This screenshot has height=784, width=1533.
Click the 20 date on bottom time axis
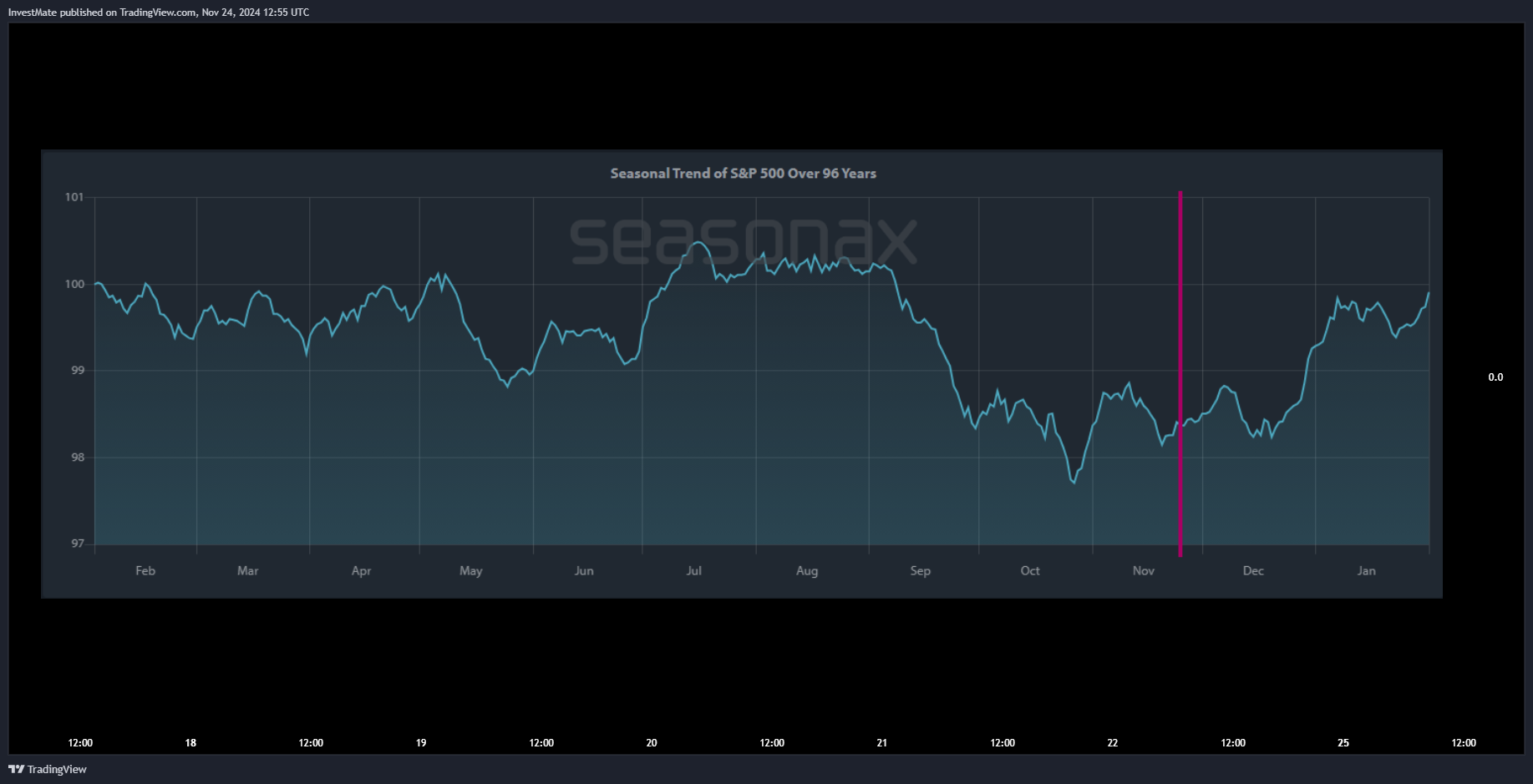(x=652, y=743)
